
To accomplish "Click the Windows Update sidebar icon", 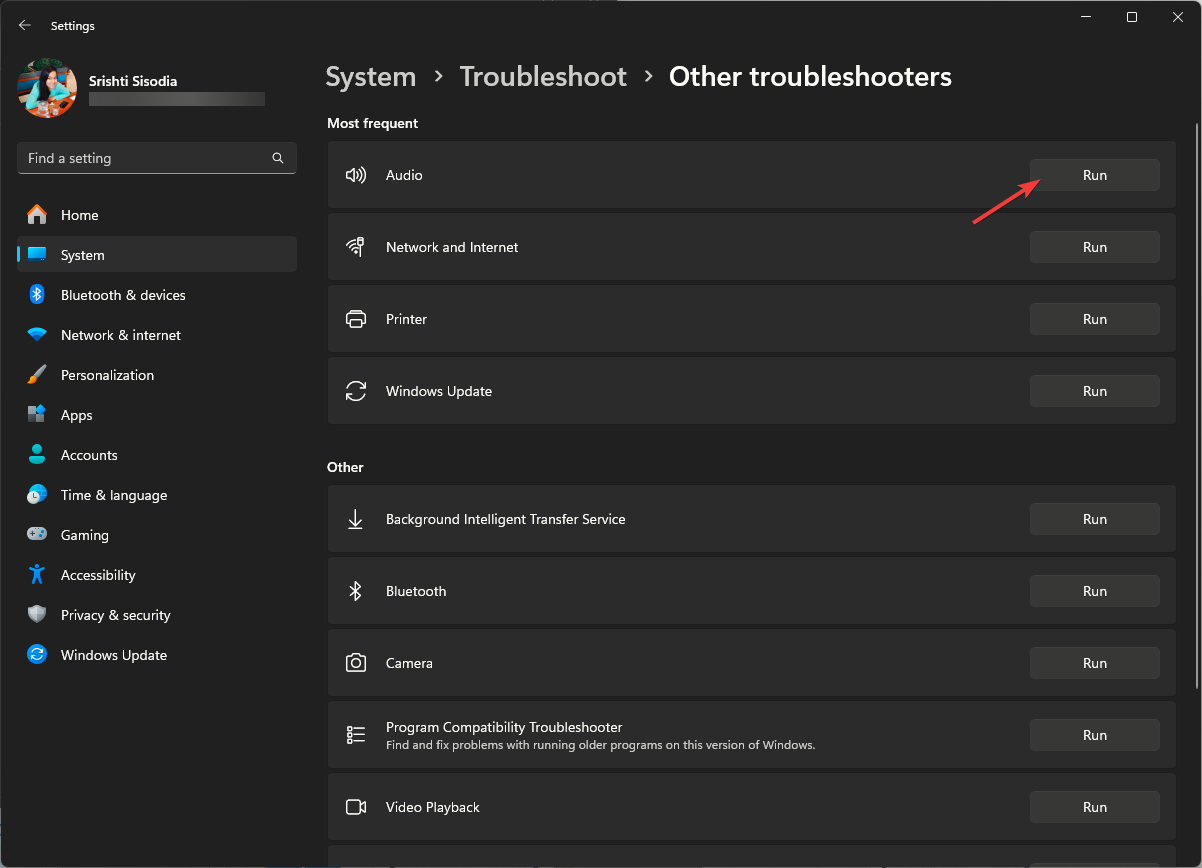I will coord(37,655).
